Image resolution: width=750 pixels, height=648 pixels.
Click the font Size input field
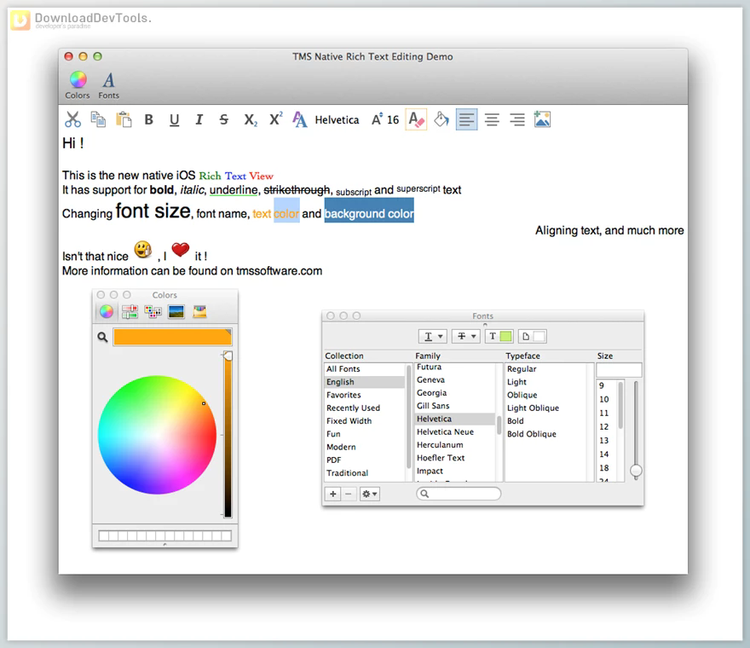click(x=619, y=370)
